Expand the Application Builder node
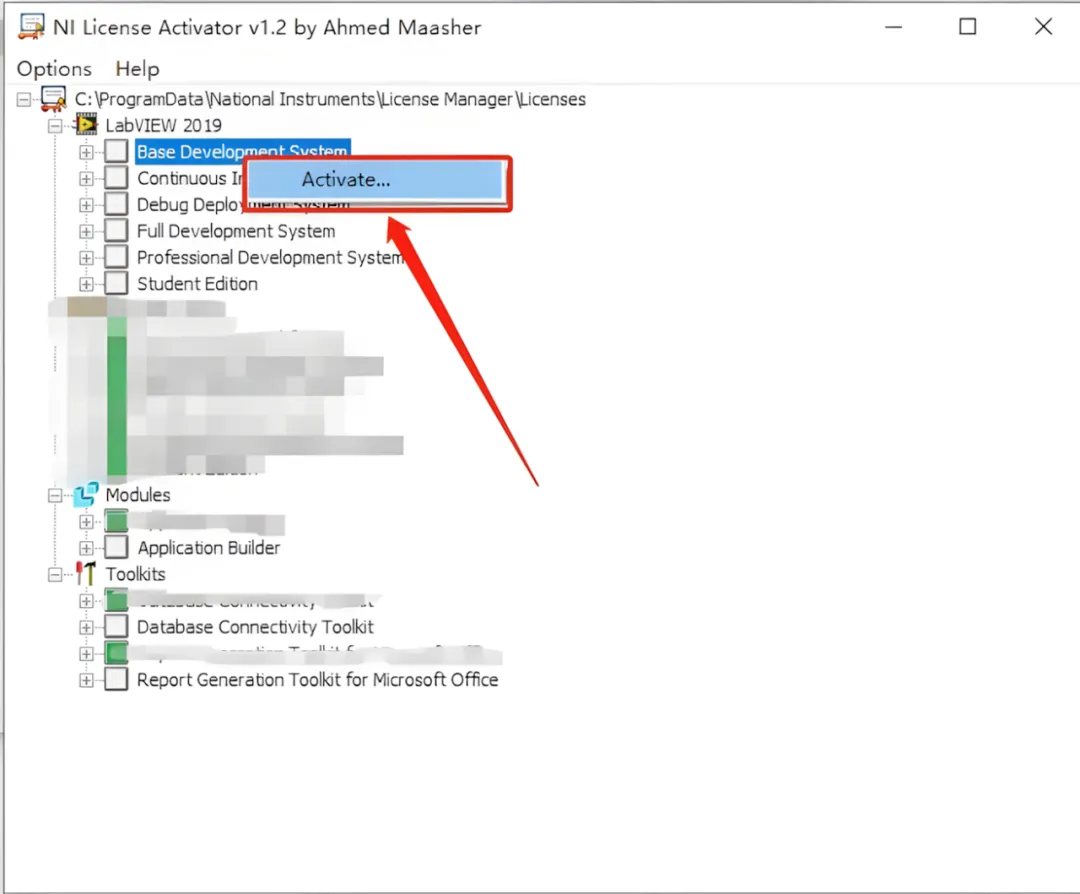1080x894 pixels. click(x=86, y=548)
